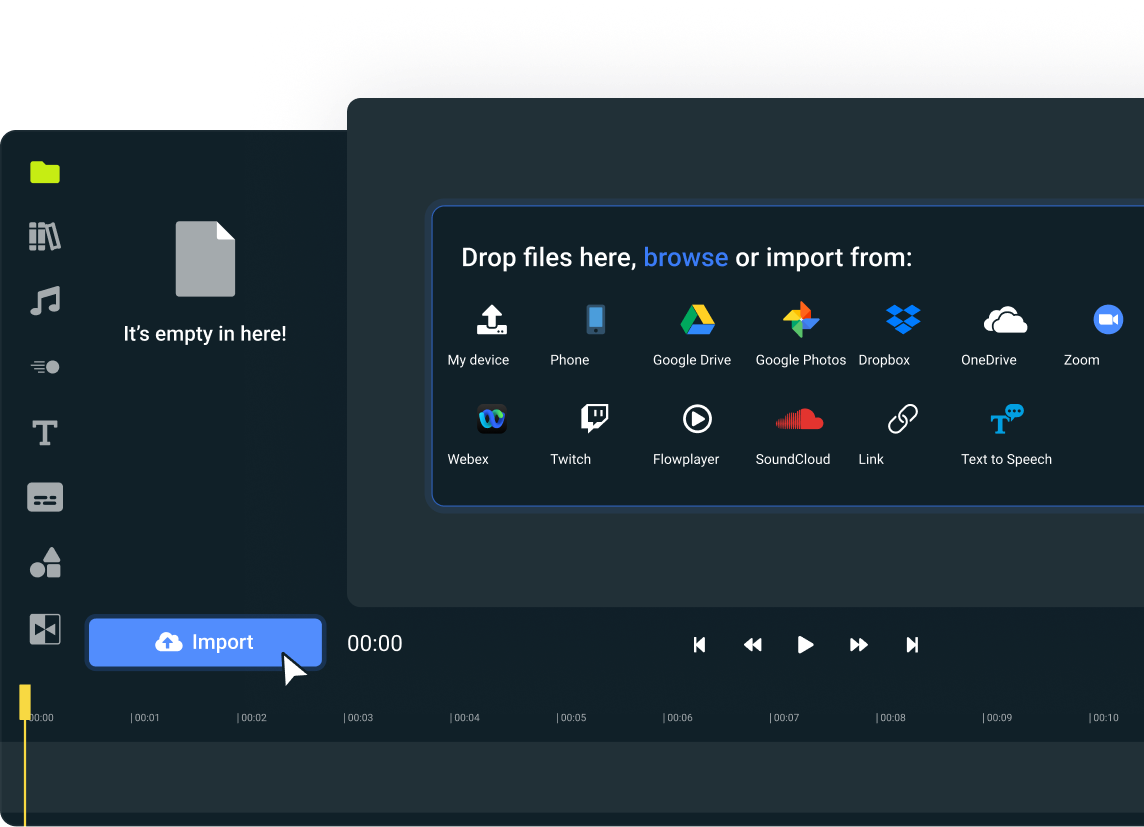
Task: Click the Import button
Action: coord(205,642)
